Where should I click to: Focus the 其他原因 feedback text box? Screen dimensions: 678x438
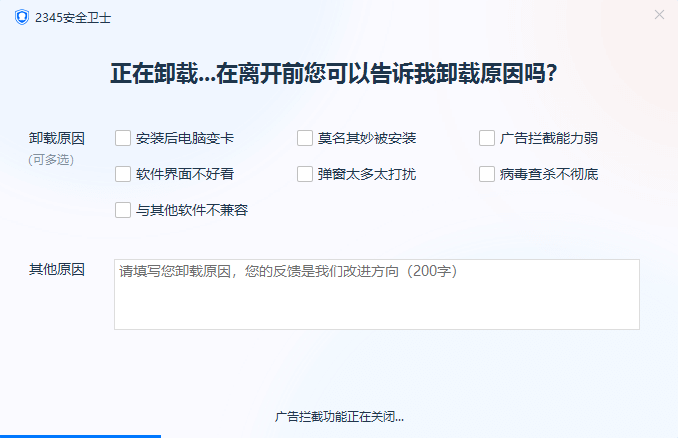coord(376,294)
